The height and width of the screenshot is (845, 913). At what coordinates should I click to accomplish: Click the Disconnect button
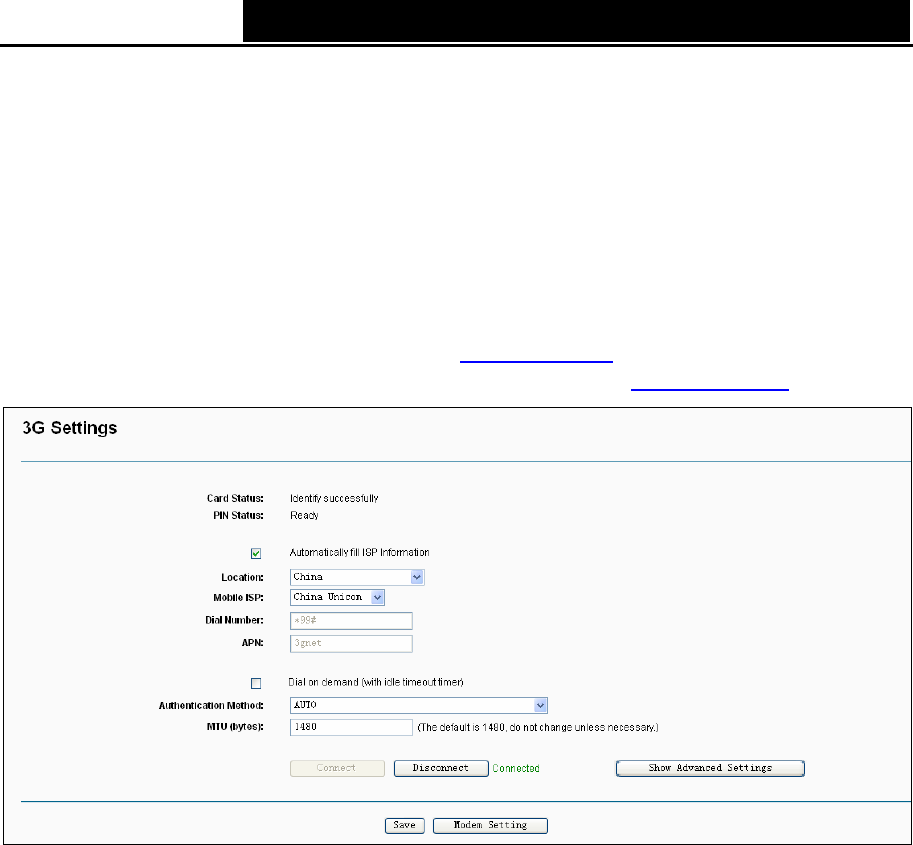(441, 768)
